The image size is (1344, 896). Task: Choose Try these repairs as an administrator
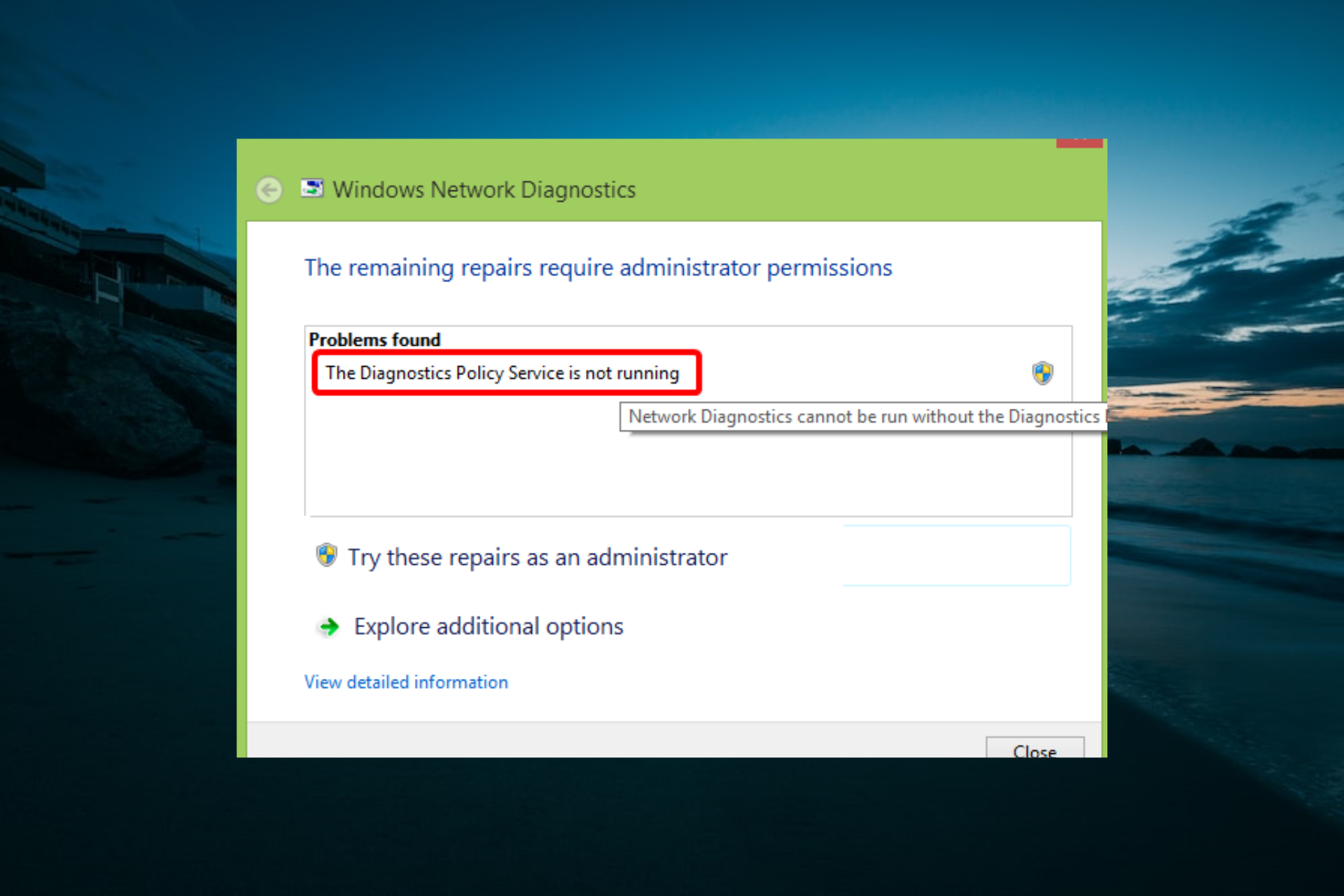tap(538, 557)
